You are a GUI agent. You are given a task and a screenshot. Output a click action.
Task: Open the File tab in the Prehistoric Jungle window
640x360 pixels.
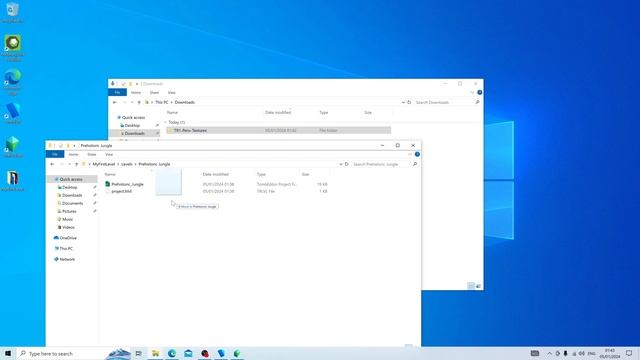coord(55,154)
